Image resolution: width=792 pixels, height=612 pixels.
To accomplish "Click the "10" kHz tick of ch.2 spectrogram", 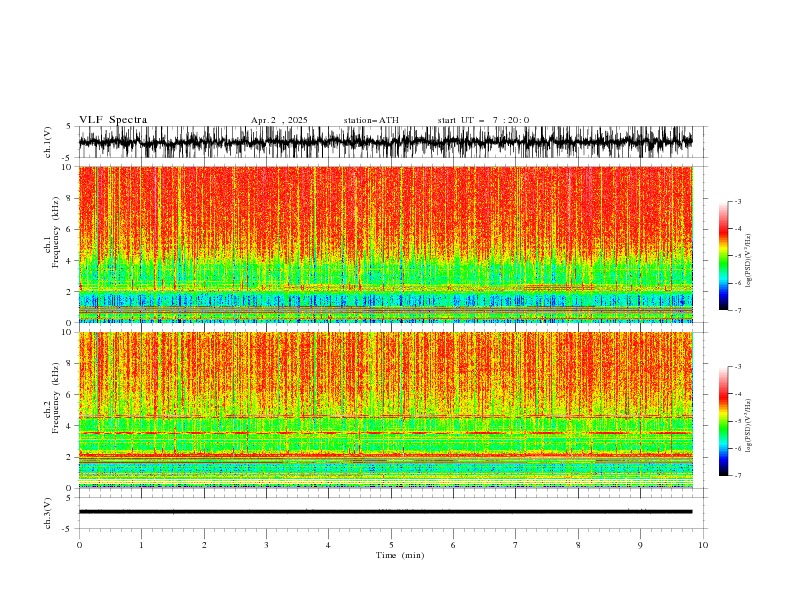I will point(68,332).
